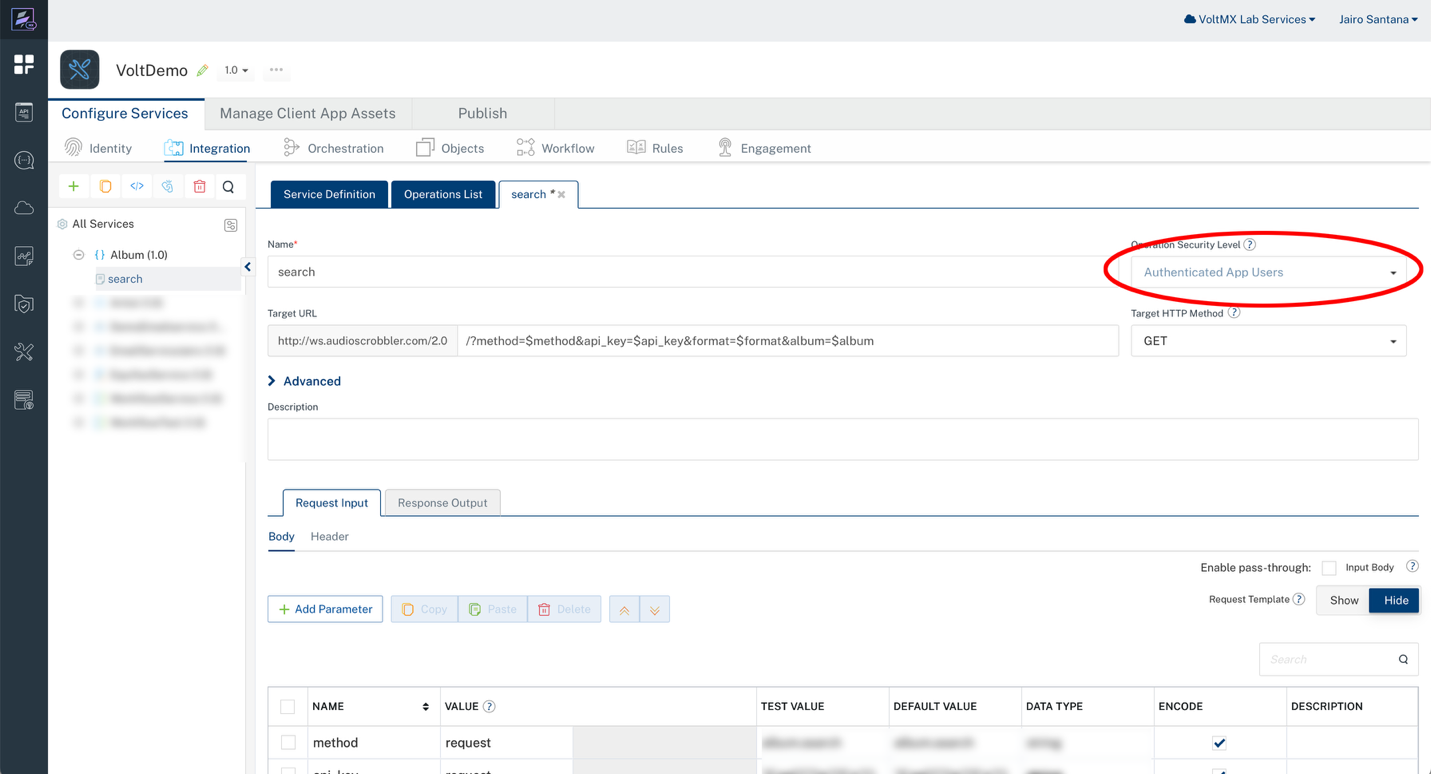Click Show for Request Template
This screenshot has height=774, width=1431.
(x=1343, y=600)
